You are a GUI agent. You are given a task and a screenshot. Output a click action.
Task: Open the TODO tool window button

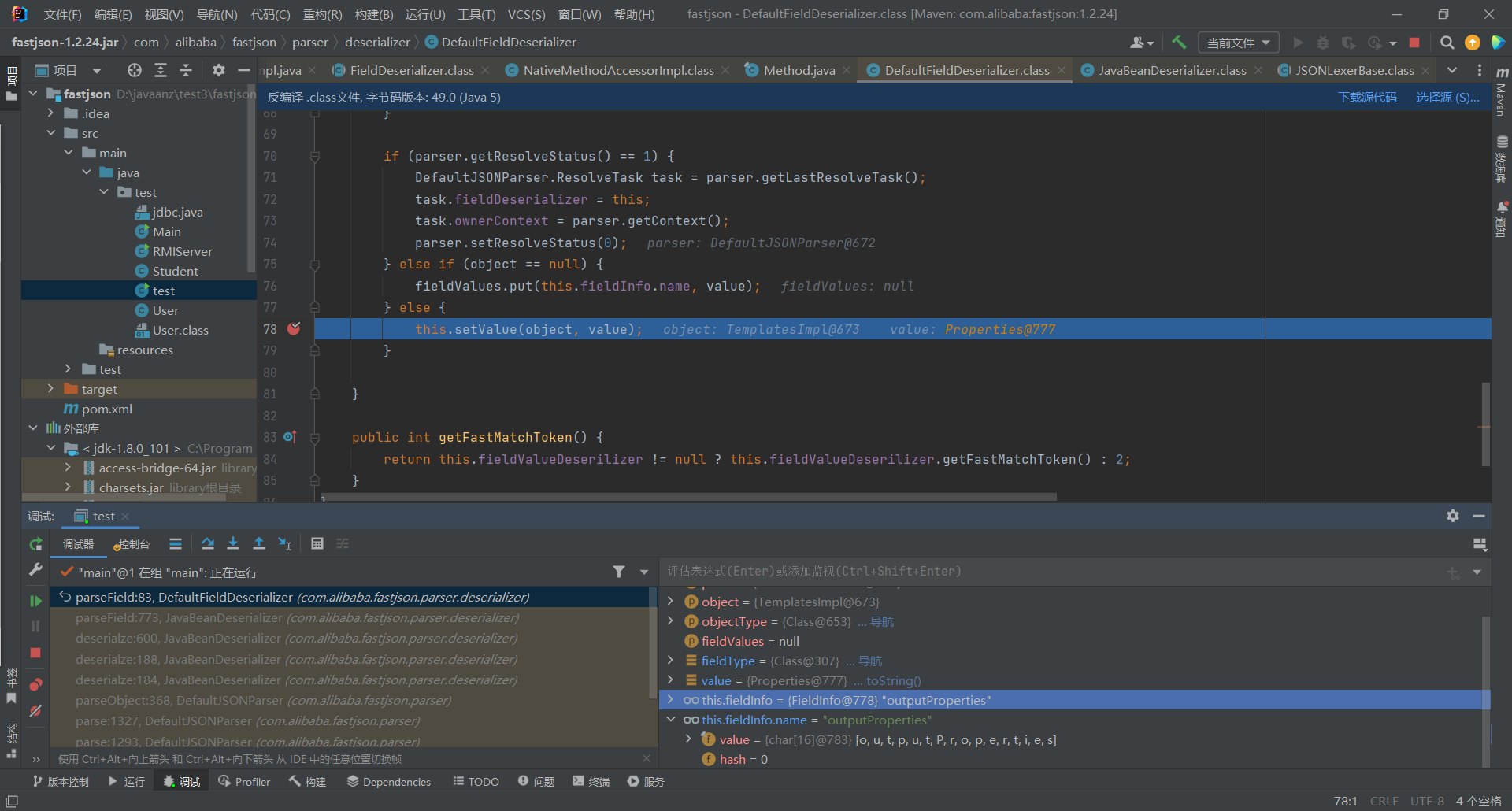[x=476, y=781]
